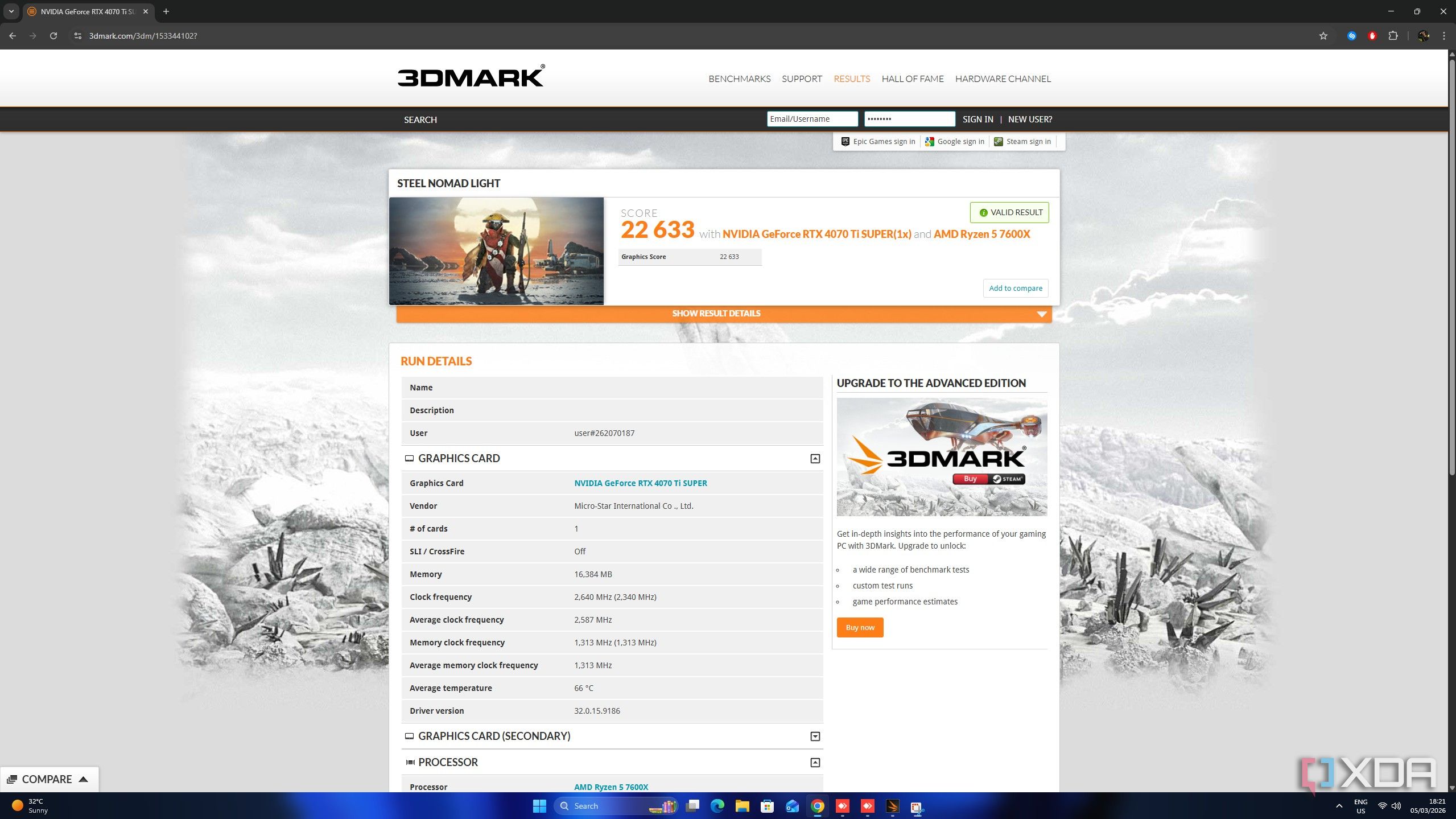This screenshot has width=1456, height=819.
Task: Click the NEW USER? link
Action: click(x=1030, y=119)
